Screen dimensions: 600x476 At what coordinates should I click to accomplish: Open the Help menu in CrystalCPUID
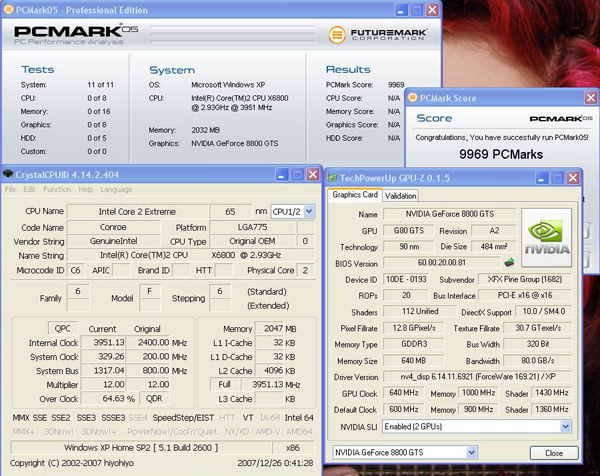coord(86,189)
